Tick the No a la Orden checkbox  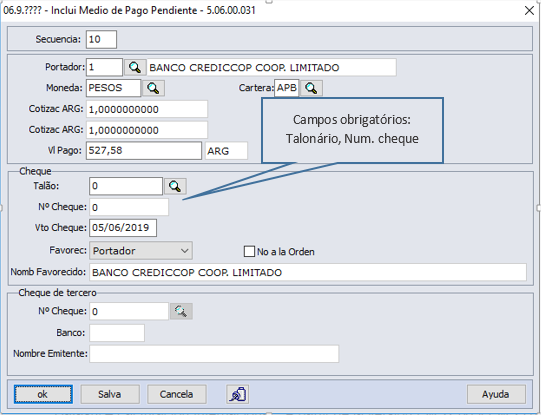pos(249,251)
